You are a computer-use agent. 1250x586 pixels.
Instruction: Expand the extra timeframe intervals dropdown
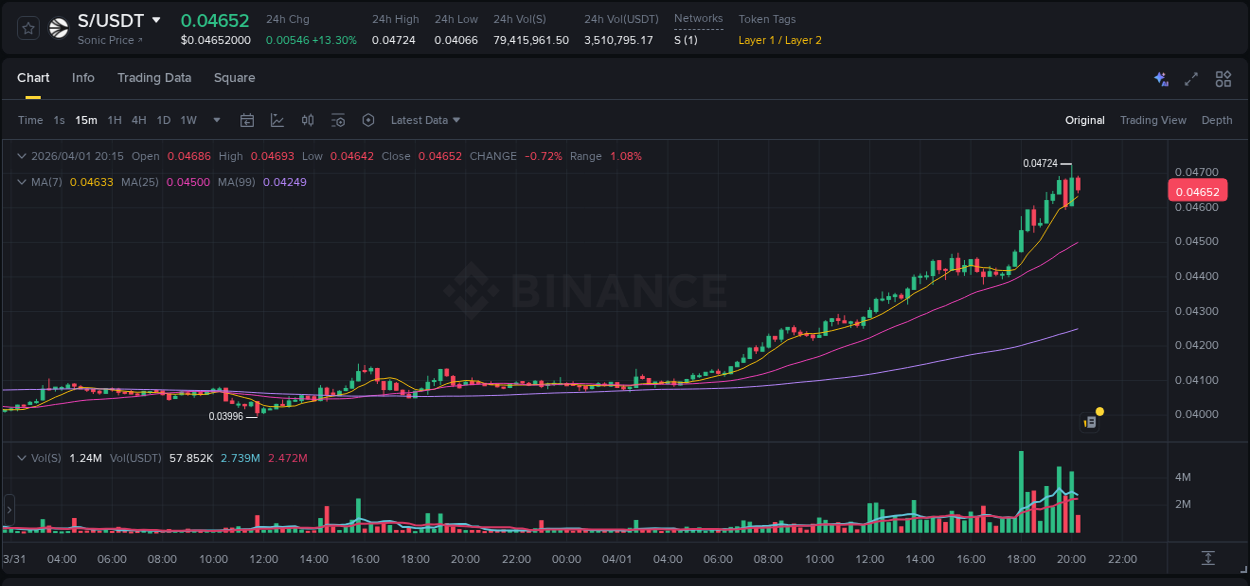coord(215,120)
